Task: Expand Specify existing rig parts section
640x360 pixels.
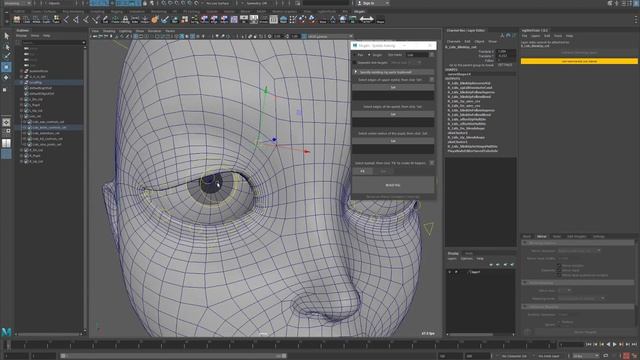Action: 393,72
